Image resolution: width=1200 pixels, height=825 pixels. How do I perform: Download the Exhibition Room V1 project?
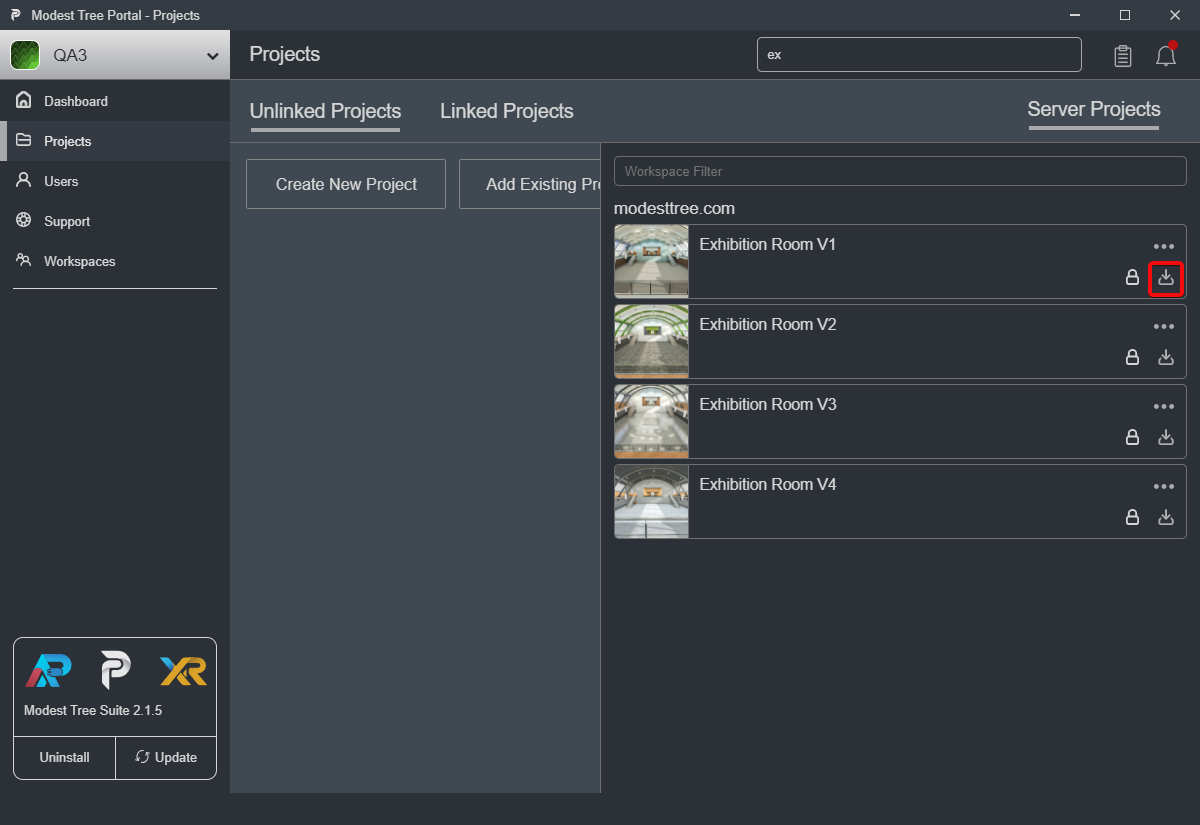1166,278
